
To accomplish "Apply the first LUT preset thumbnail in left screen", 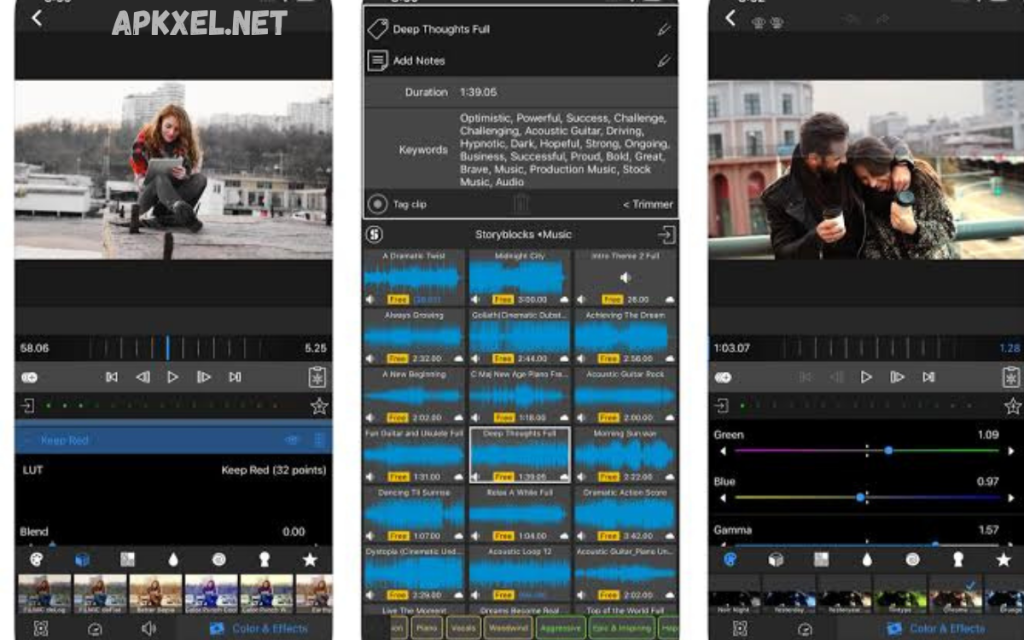I will tap(44, 594).
